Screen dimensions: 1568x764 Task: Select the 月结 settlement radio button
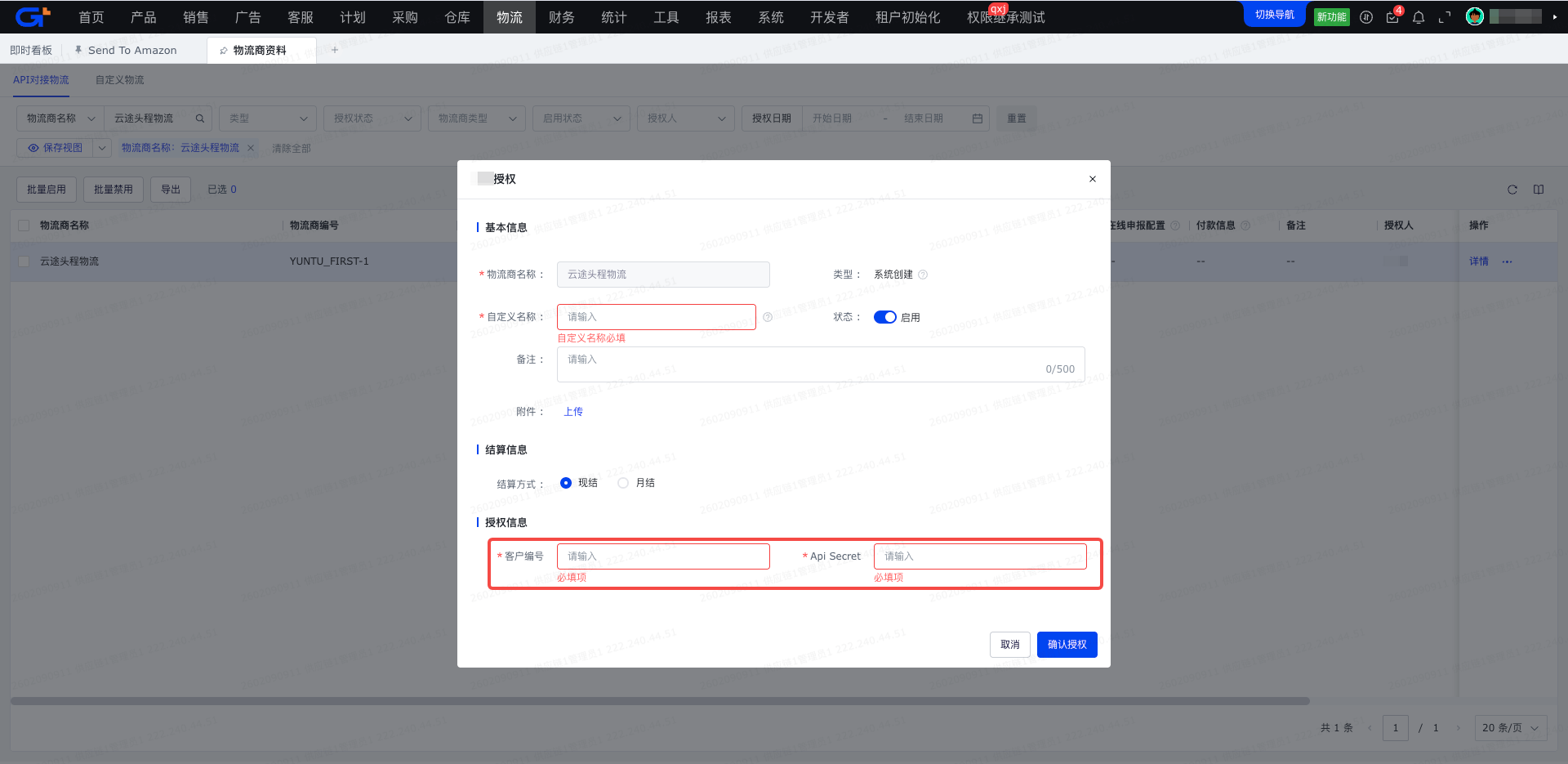(x=623, y=483)
